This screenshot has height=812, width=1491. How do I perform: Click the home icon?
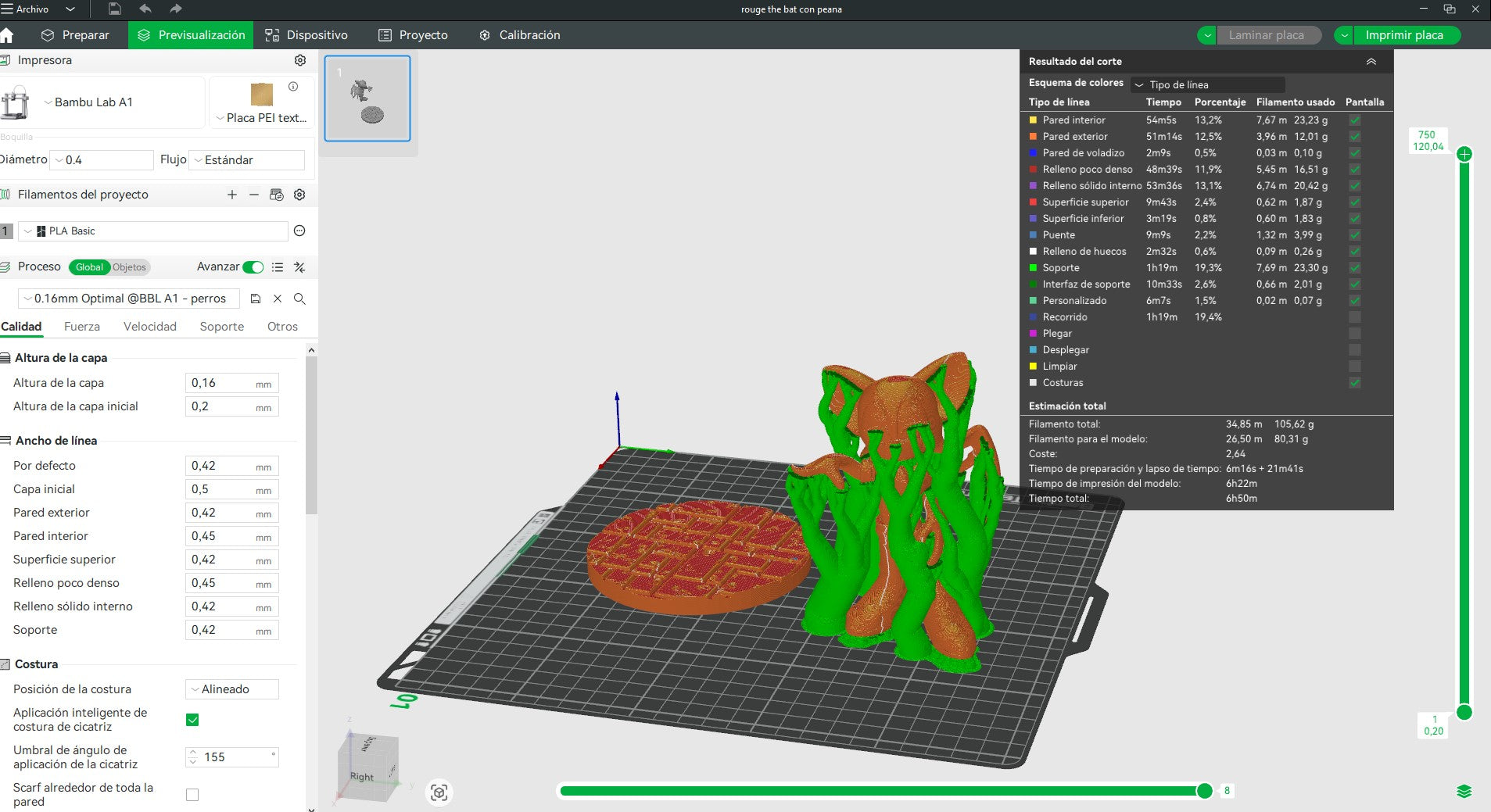[x=7, y=35]
